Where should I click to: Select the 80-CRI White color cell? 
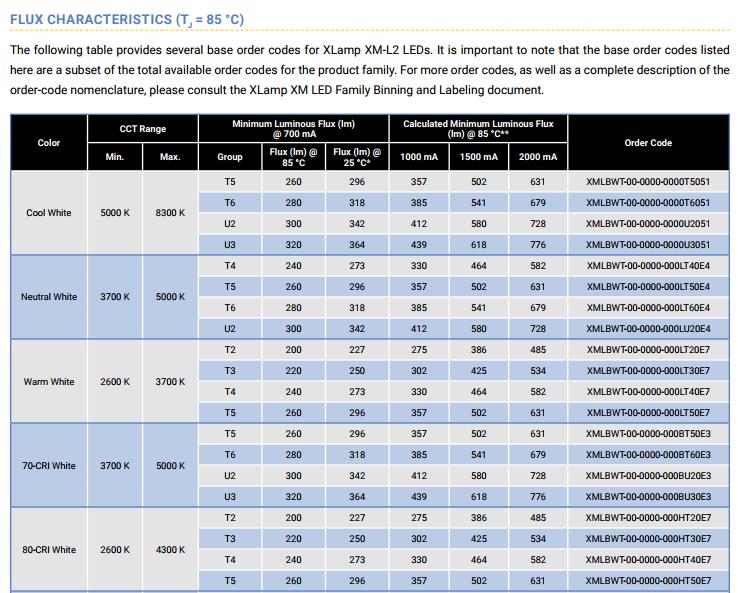coord(49,550)
